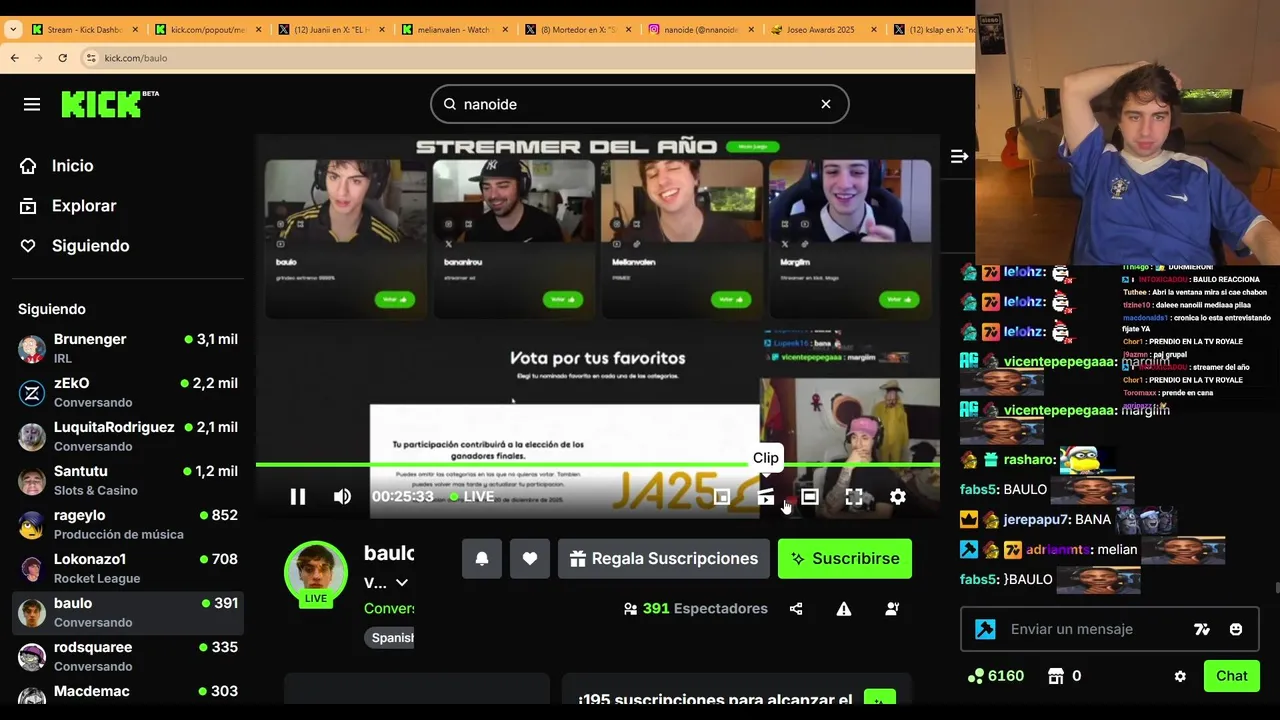Switch to kick.com/popout tab
1280x720 pixels.
[209, 30]
